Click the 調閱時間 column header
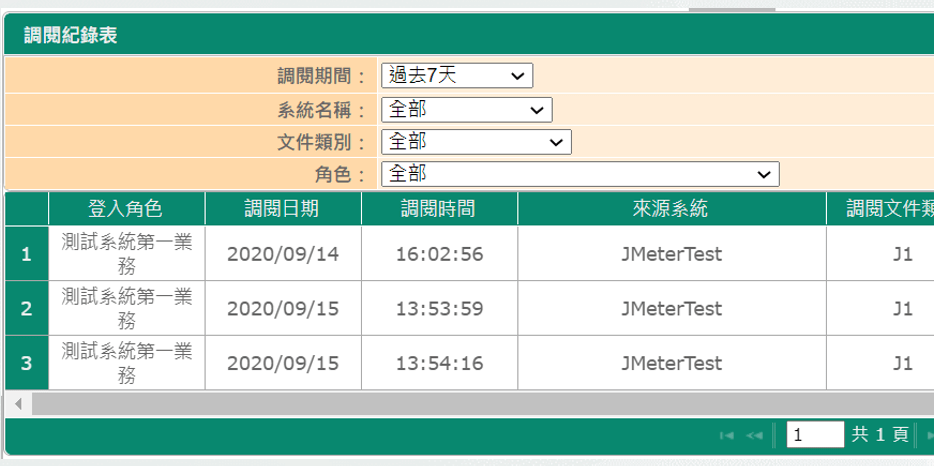This screenshot has height=466, width=934. [439, 209]
